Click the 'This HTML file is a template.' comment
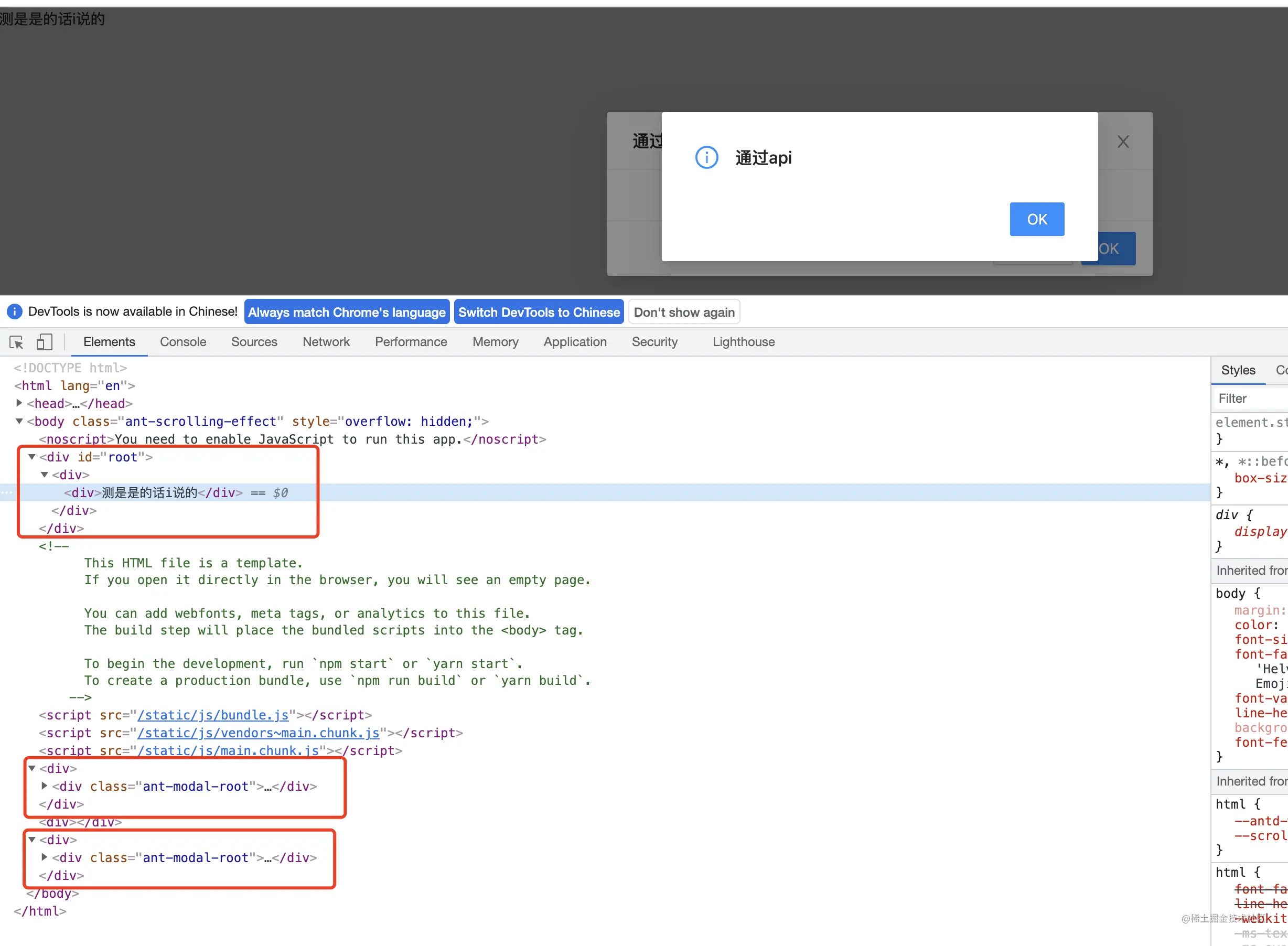 click(x=193, y=563)
